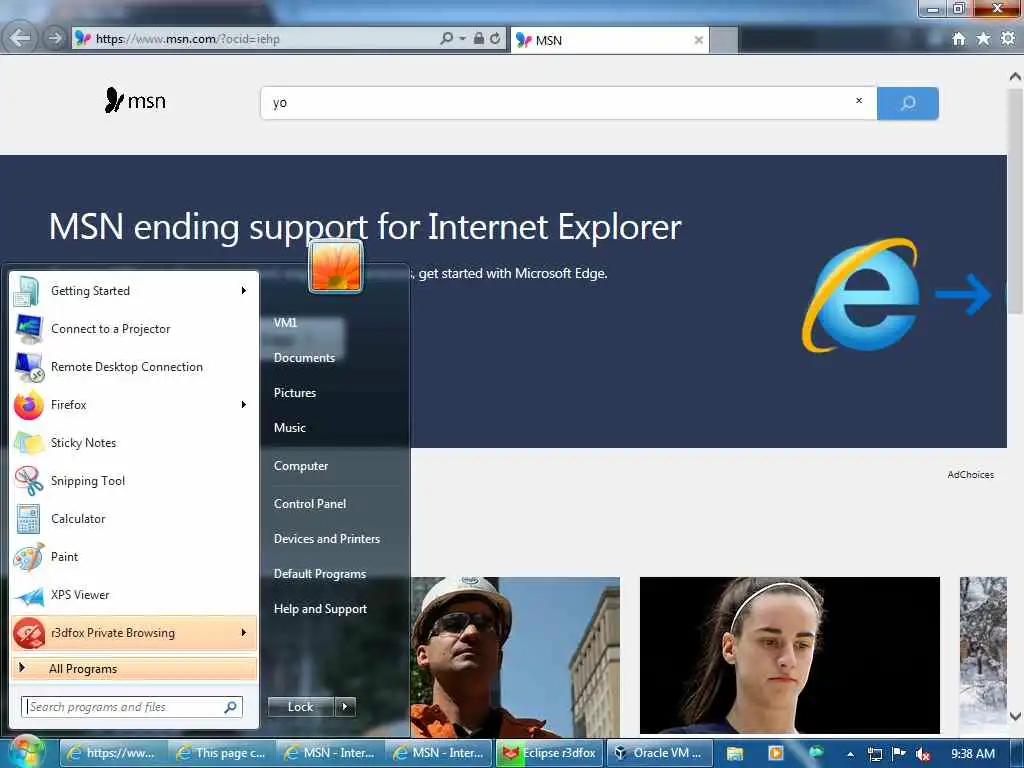Open shutdown options arrow beside Lock

pyautogui.click(x=345, y=707)
